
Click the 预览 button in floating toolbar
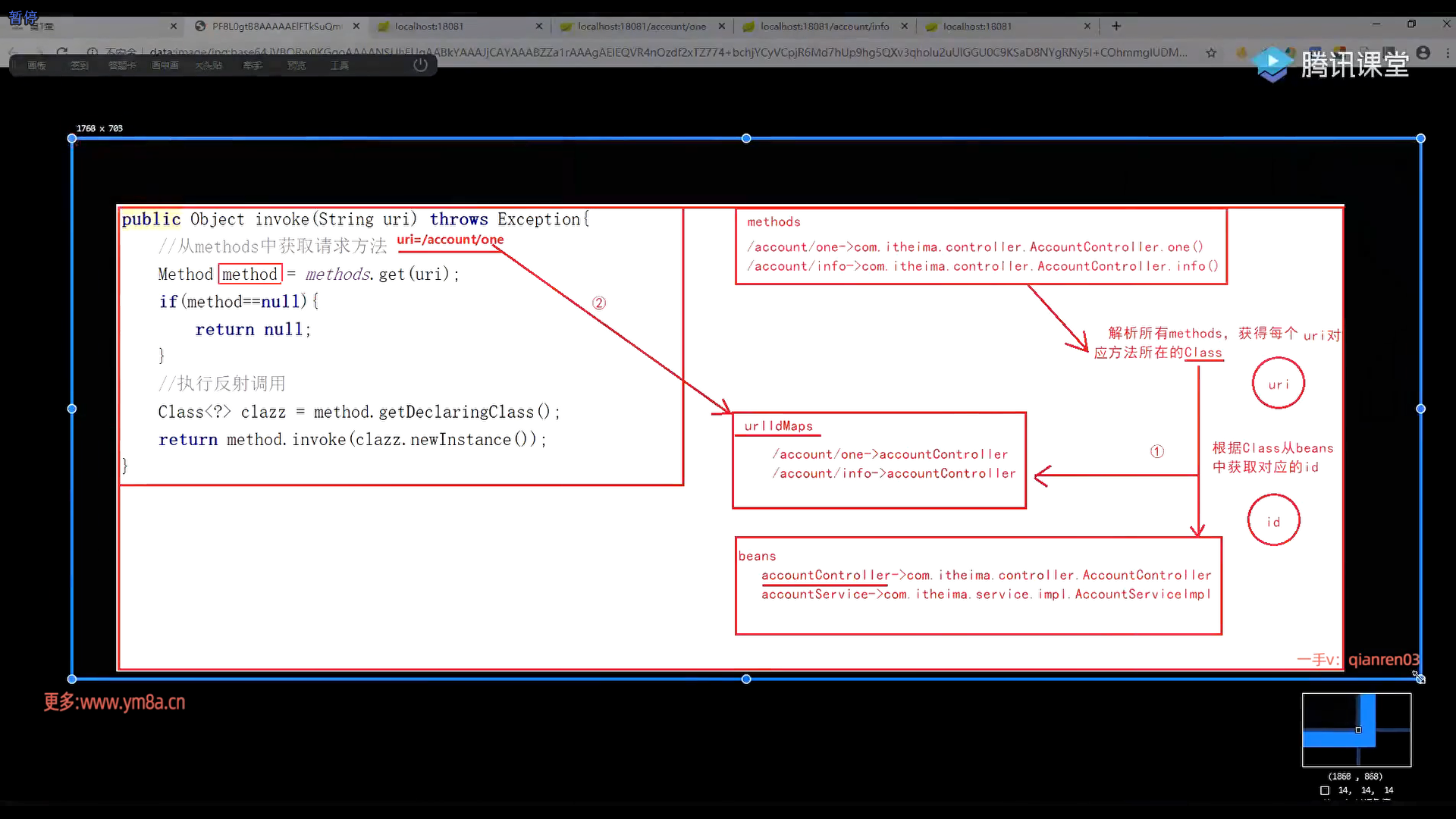(x=296, y=65)
